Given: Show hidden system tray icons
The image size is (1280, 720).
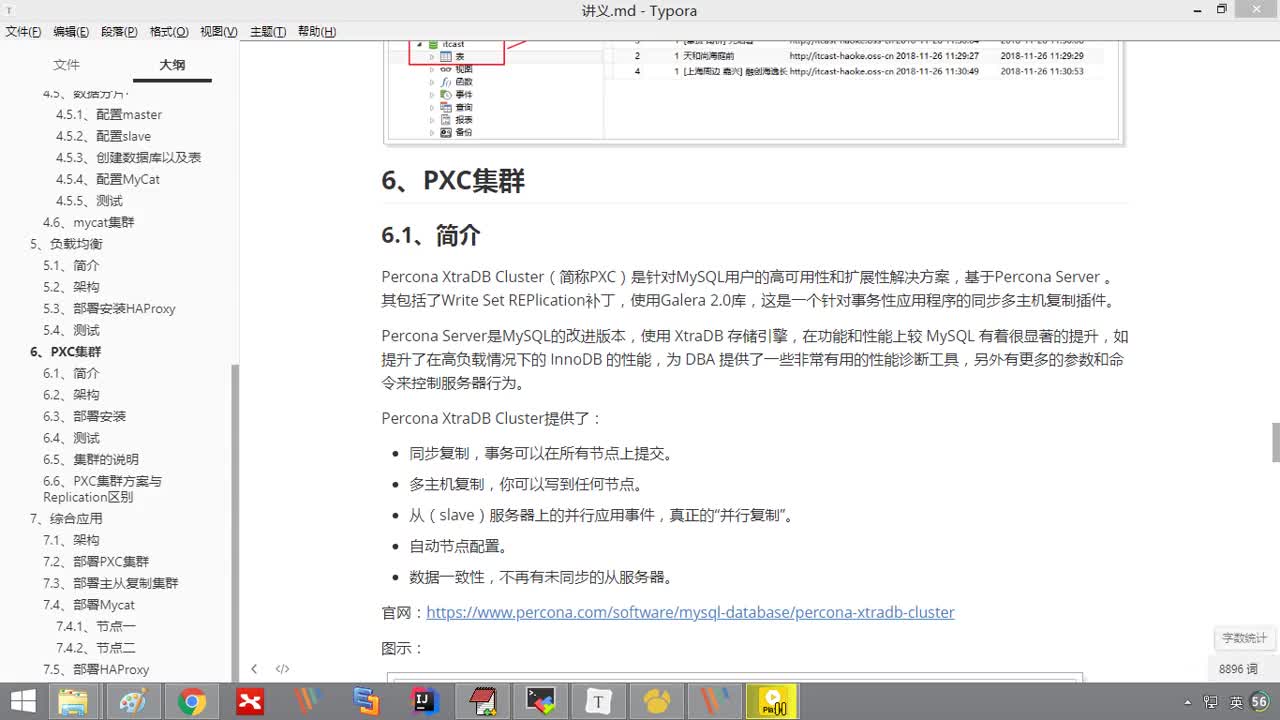Looking at the screenshot, I should 1187,702.
